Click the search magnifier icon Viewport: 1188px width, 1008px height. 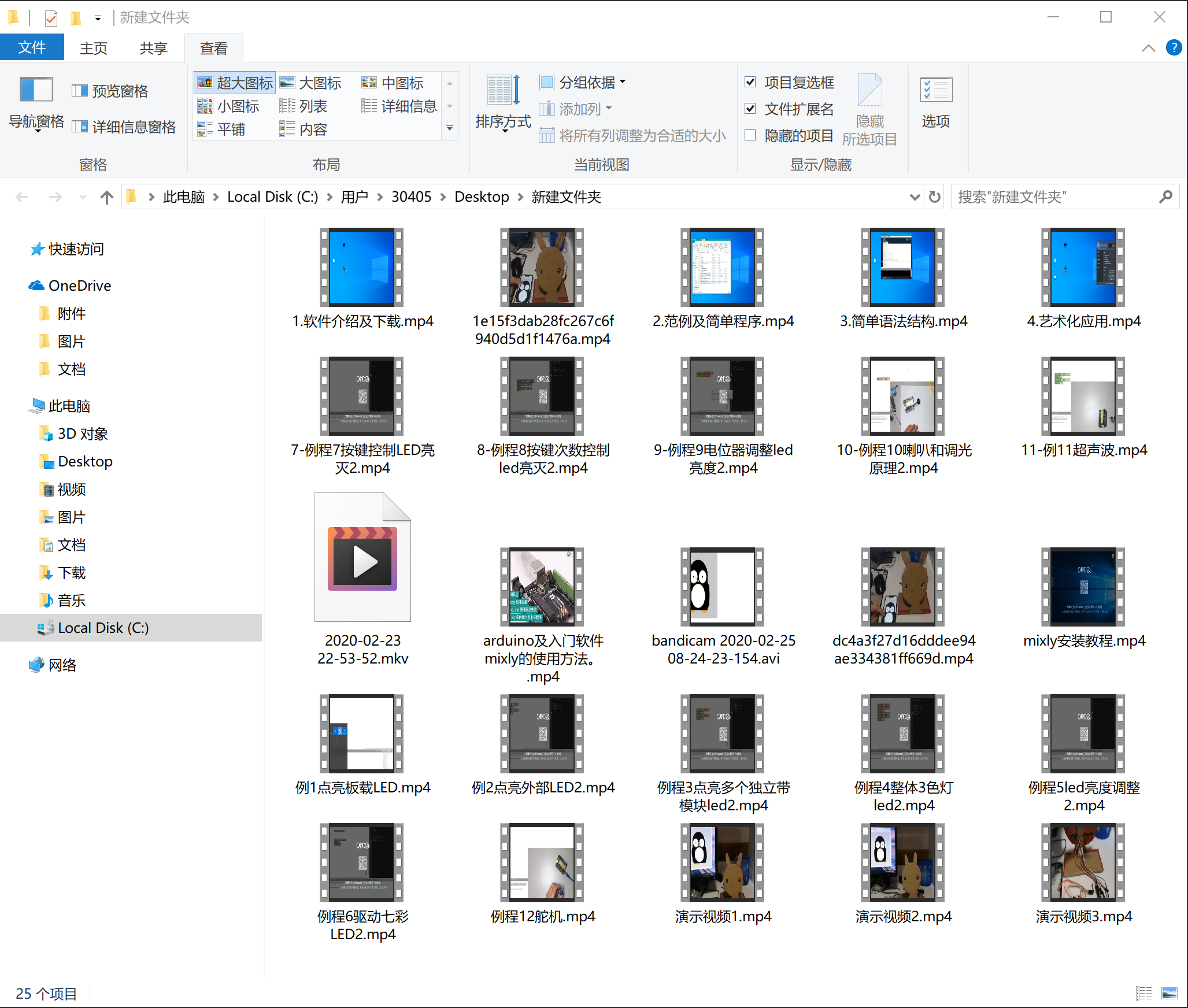pyautogui.click(x=1165, y=197)
